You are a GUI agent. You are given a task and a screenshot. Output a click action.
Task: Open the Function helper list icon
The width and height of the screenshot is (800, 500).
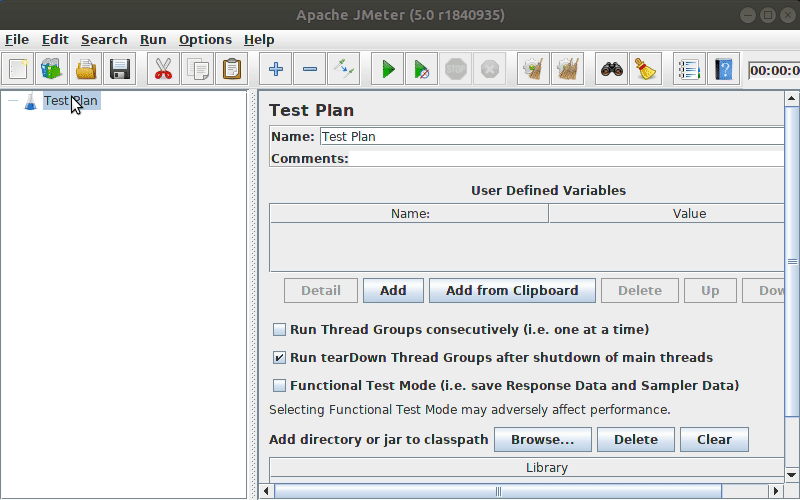click(689, 69)
